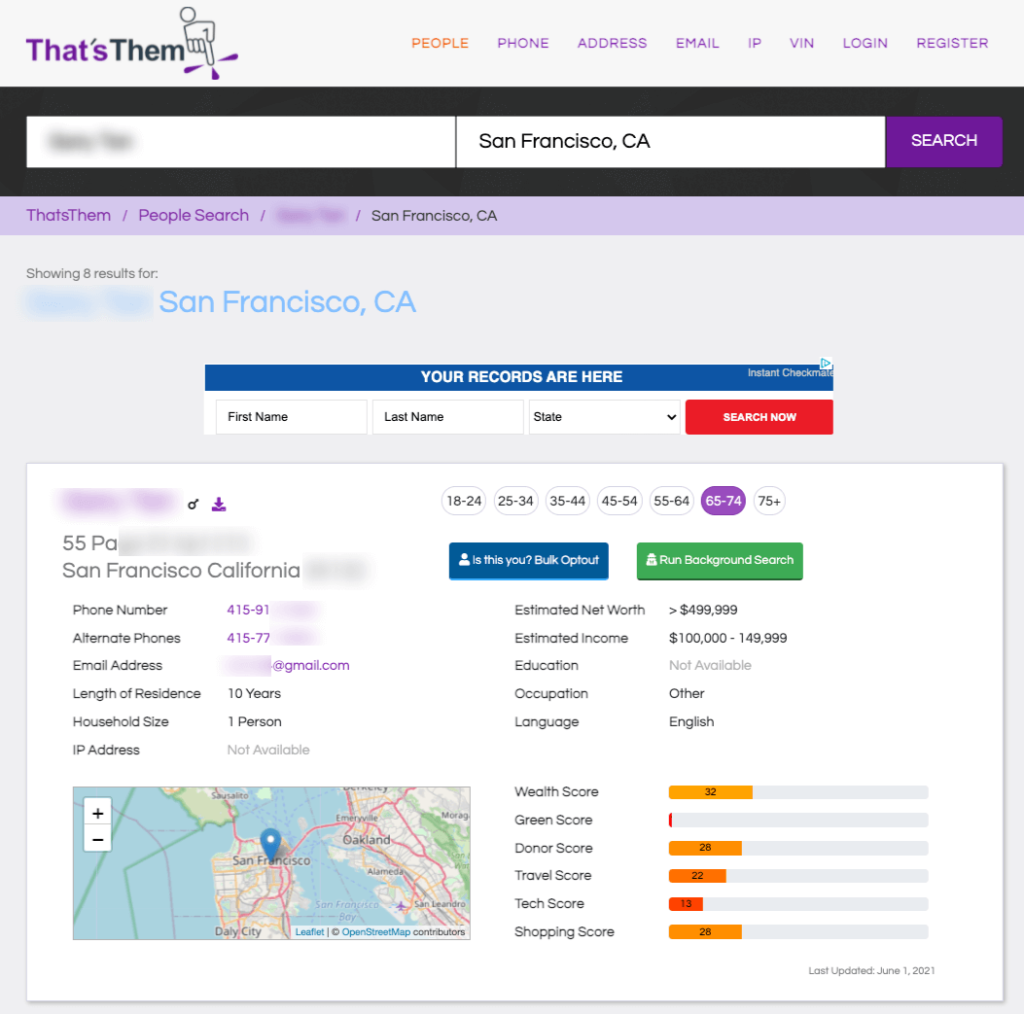Click Is this you? Bulk Optout button
Image resolution: width=1024 pixels, height=1014 pixels.
[x=528, y=560]
